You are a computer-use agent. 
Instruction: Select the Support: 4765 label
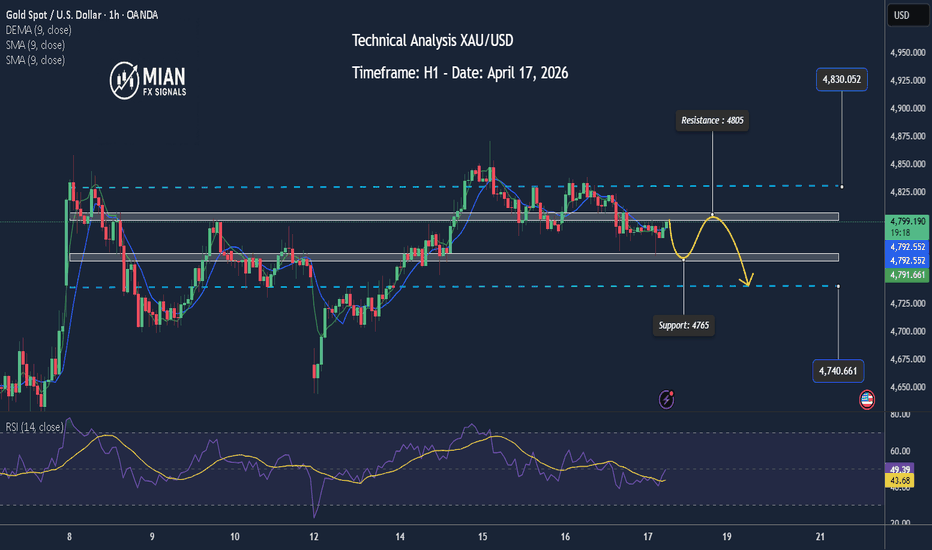pyautogui.click(x=684, y=325)
